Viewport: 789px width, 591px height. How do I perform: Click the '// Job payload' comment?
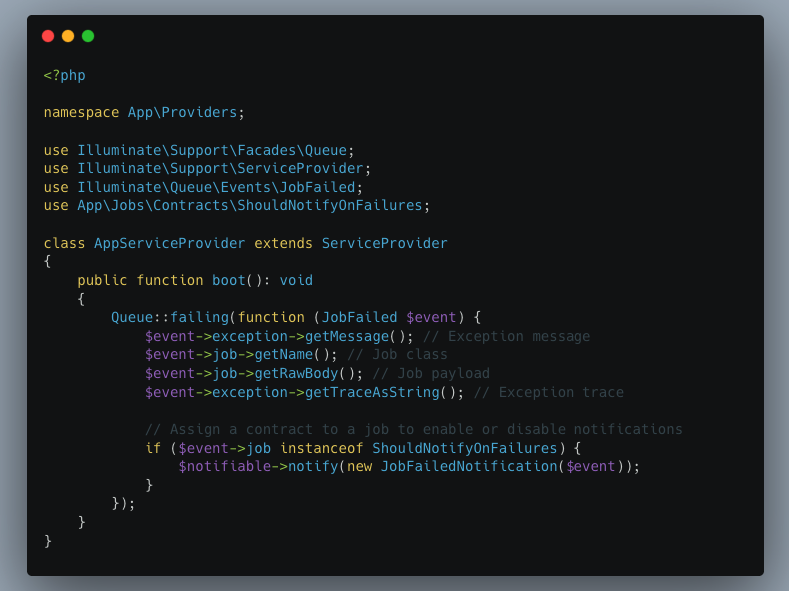(x=431, y=373)
